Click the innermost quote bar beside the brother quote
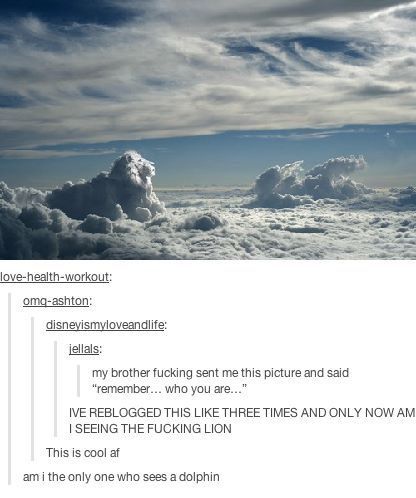The height and width of the screenshot is (498, 416). pos(79,381)
